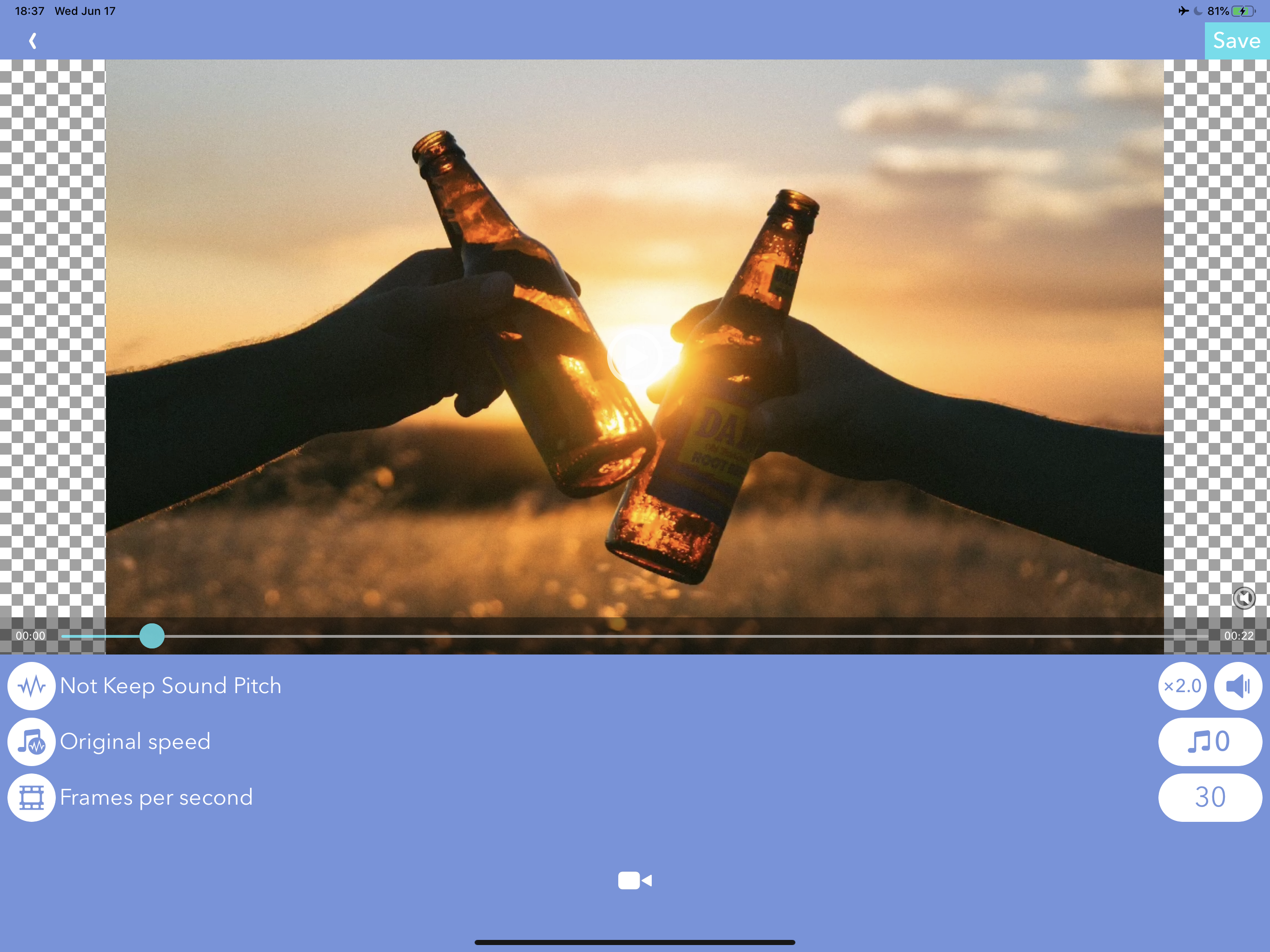Click the film strip frames icon
The width and height of the screenshot is (1270, 952).
coord(32,797)
